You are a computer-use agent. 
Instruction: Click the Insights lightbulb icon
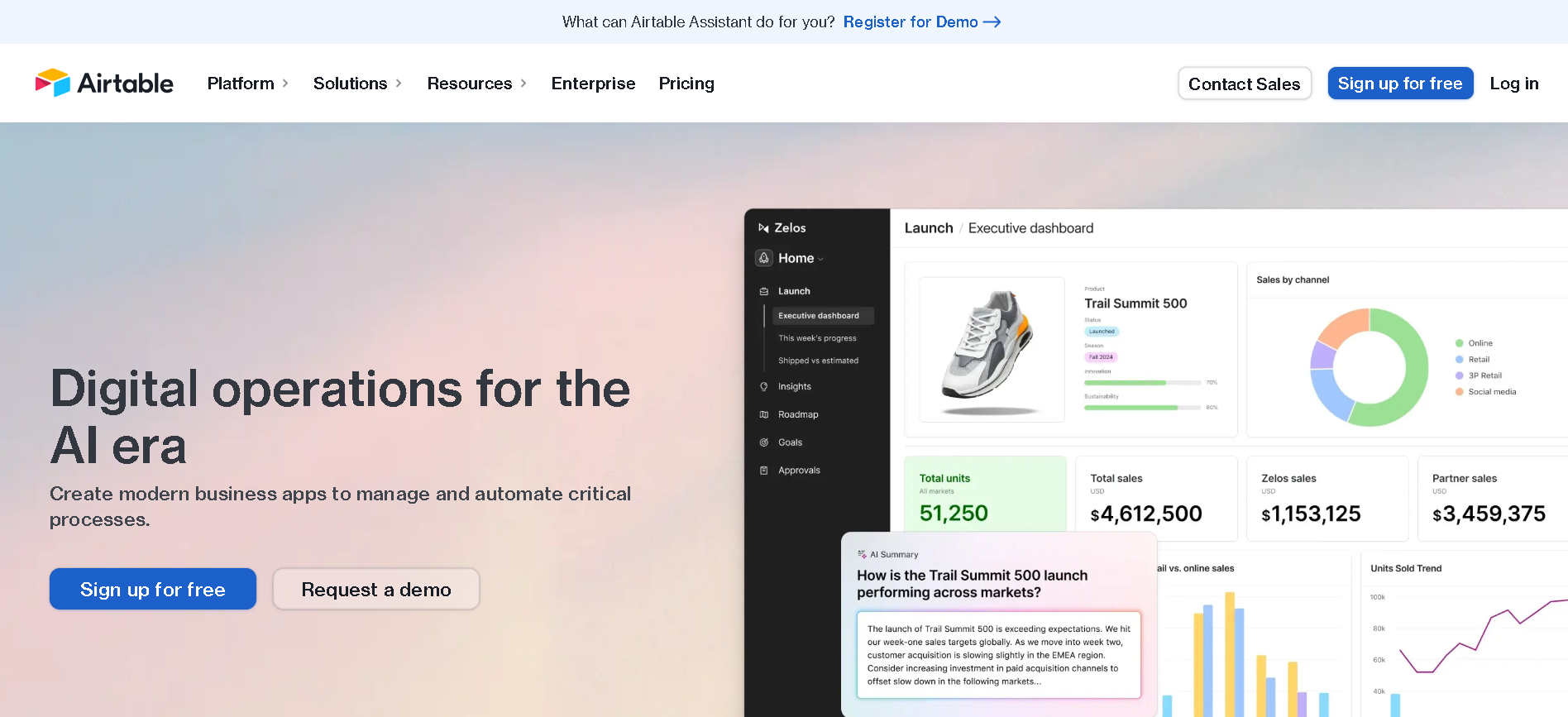tap(764, 386)
